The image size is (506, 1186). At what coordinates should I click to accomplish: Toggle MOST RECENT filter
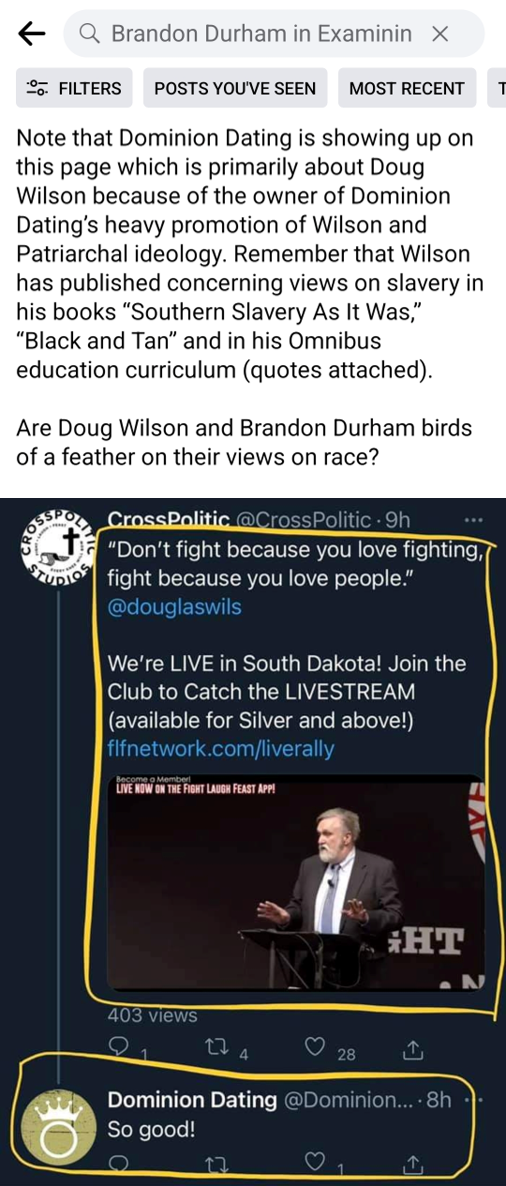tap(407, 88)
